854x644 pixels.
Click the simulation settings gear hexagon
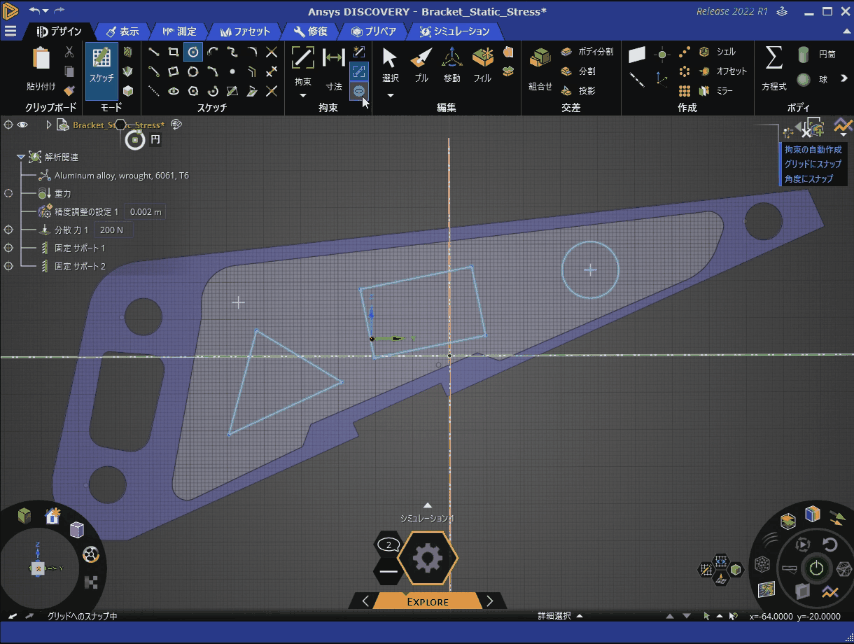coord(428,558)
